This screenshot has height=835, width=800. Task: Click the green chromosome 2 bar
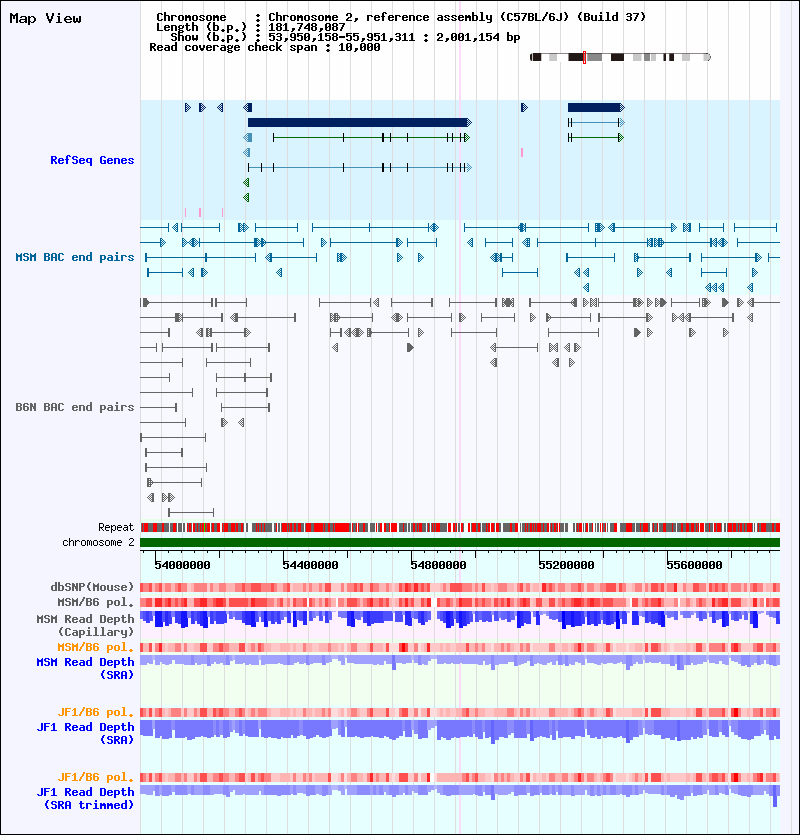[460, 542]
